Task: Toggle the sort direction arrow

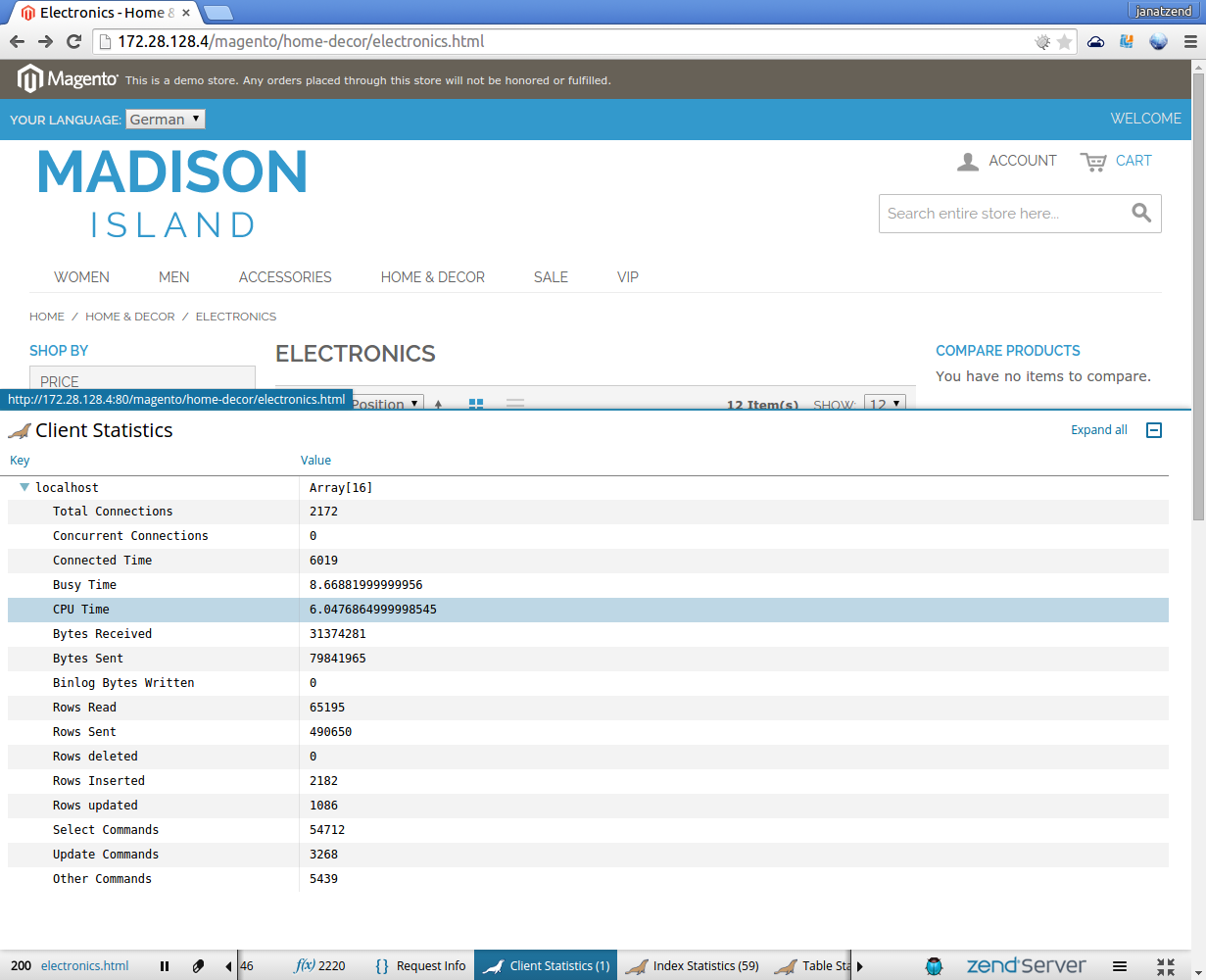Action: 438,404
